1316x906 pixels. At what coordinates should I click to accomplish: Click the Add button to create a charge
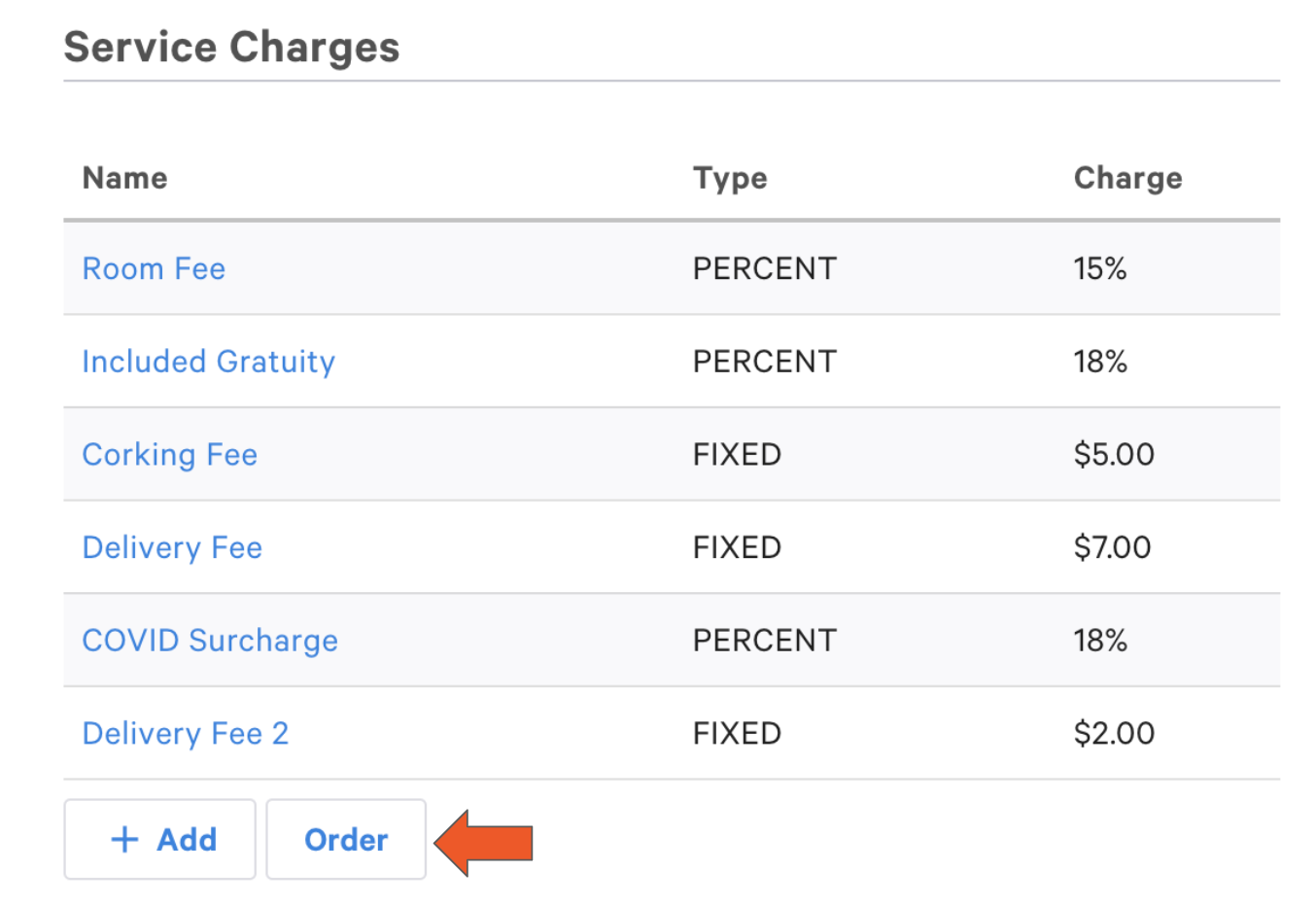click(x=159, y=839)
